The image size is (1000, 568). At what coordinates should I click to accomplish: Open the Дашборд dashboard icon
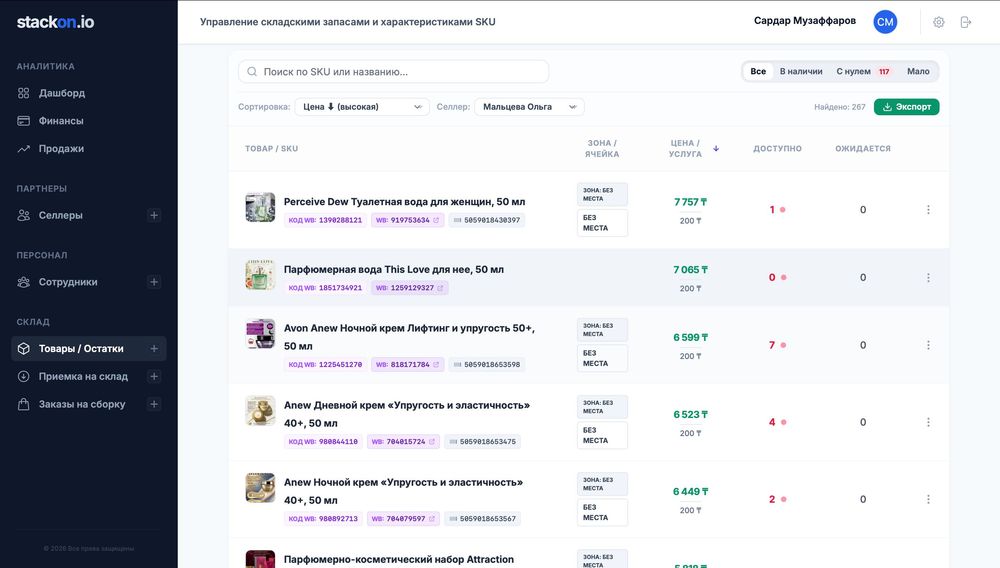pyautogui.click(x=24, y=93)
